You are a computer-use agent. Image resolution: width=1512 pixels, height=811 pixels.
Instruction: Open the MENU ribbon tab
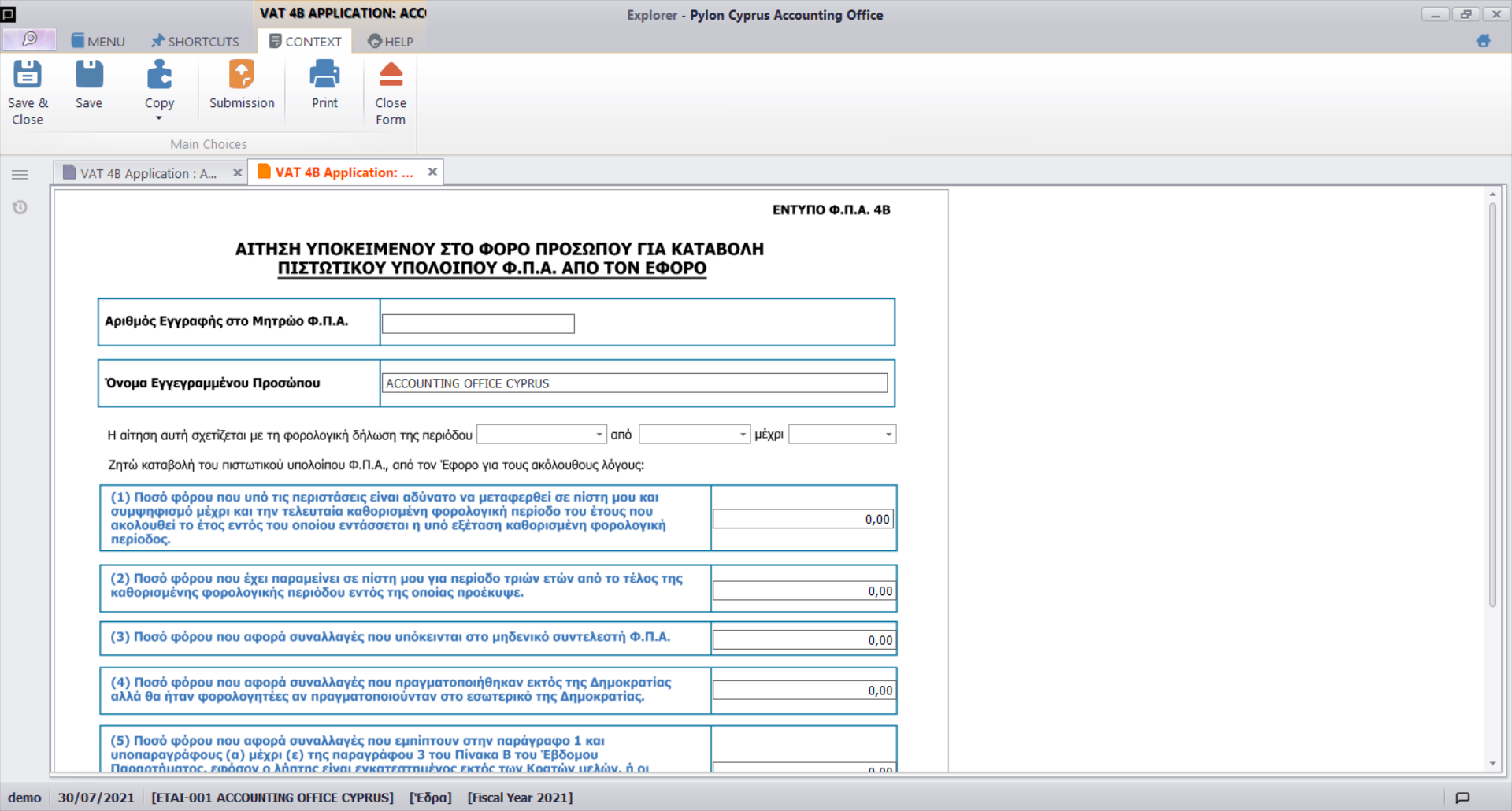98,42
